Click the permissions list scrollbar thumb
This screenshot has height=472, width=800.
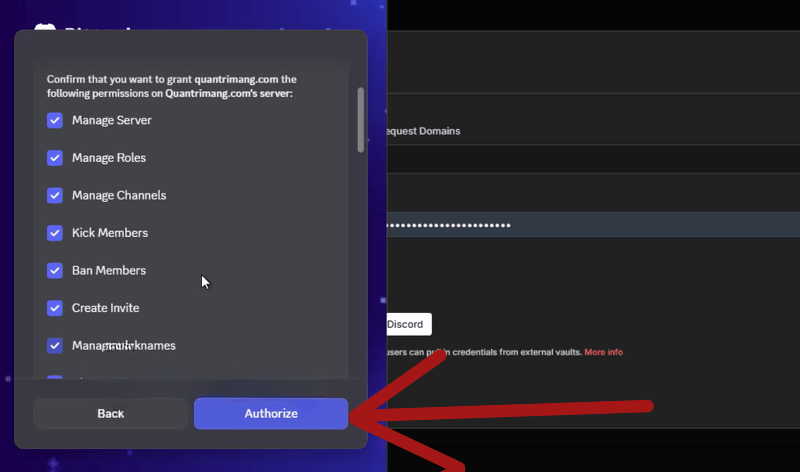(x=361, y=120)
